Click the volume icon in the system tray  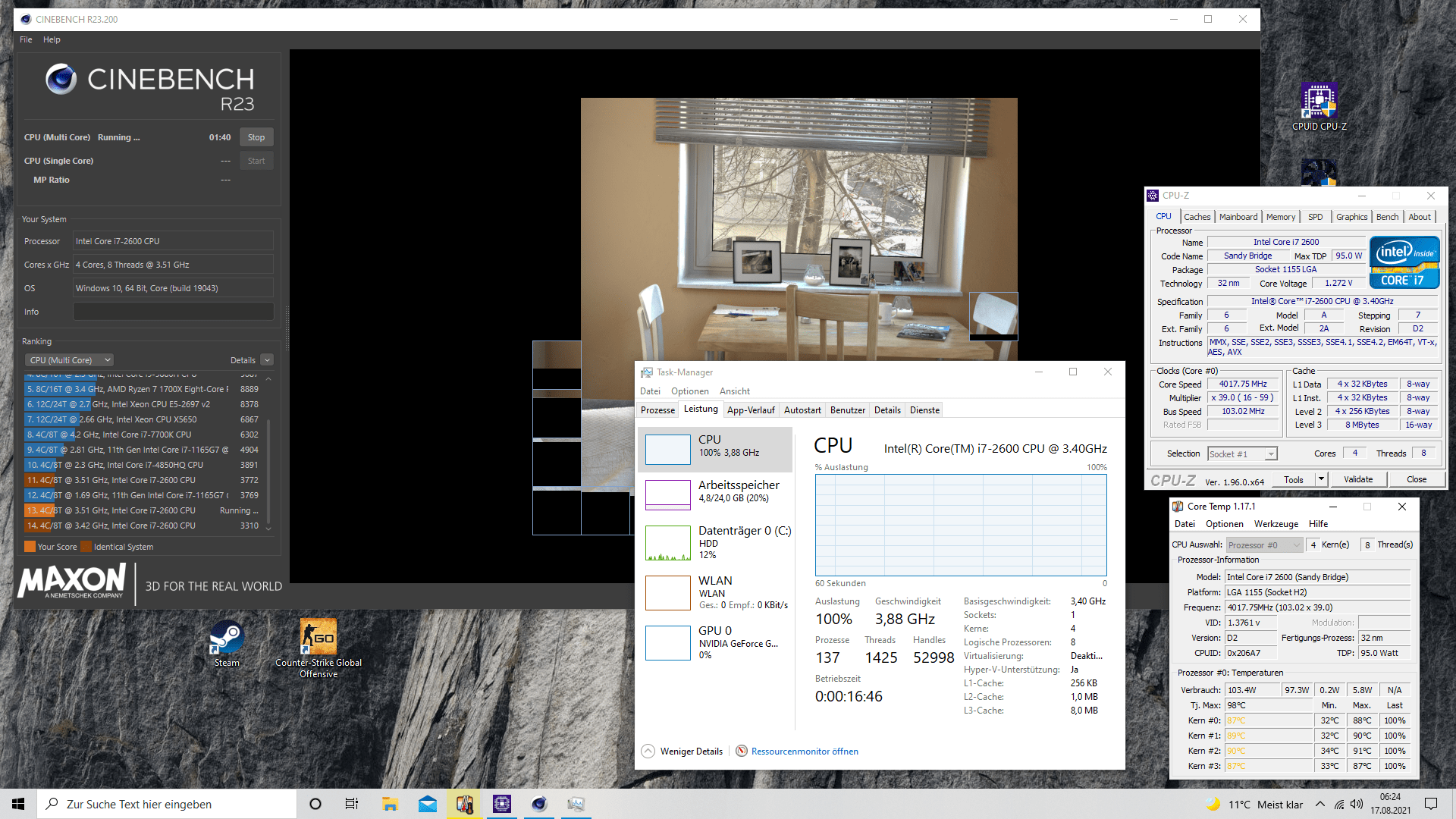pyautogui.click(x=1356, y=804)
